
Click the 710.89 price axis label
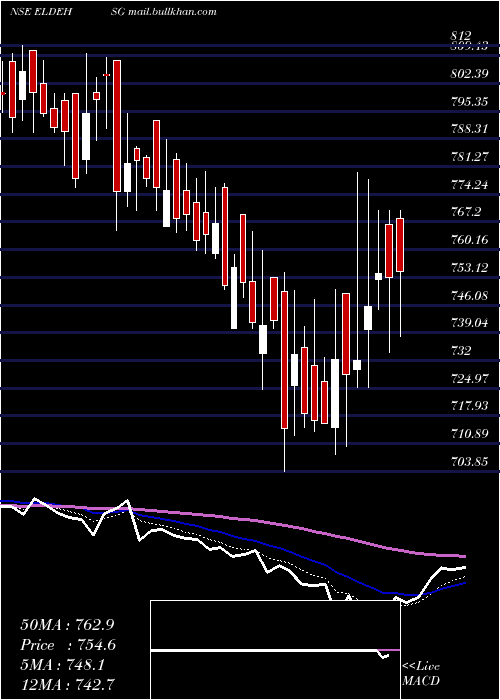tap(469, 434)
